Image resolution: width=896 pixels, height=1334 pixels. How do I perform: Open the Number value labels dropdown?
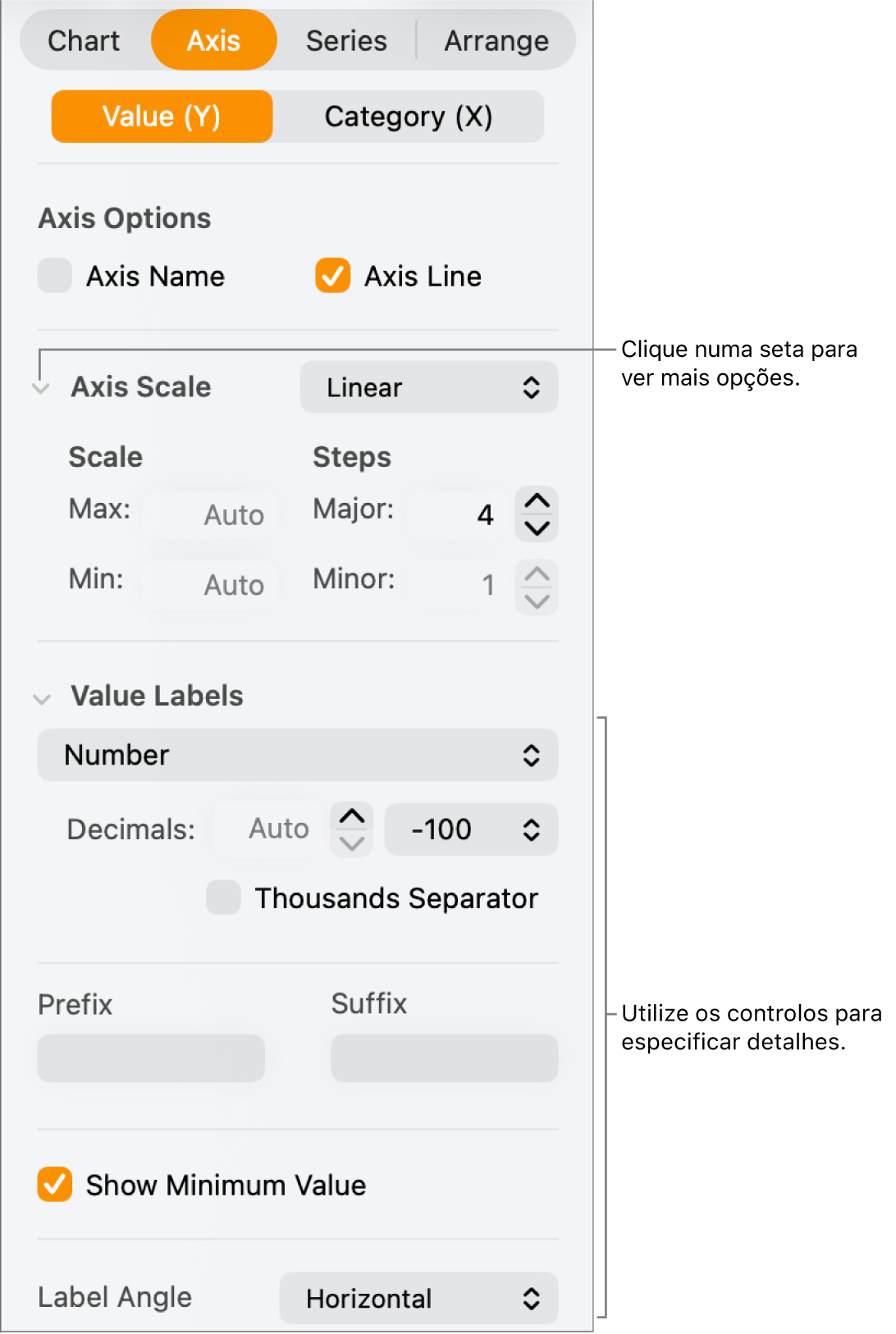click(298, 755)
